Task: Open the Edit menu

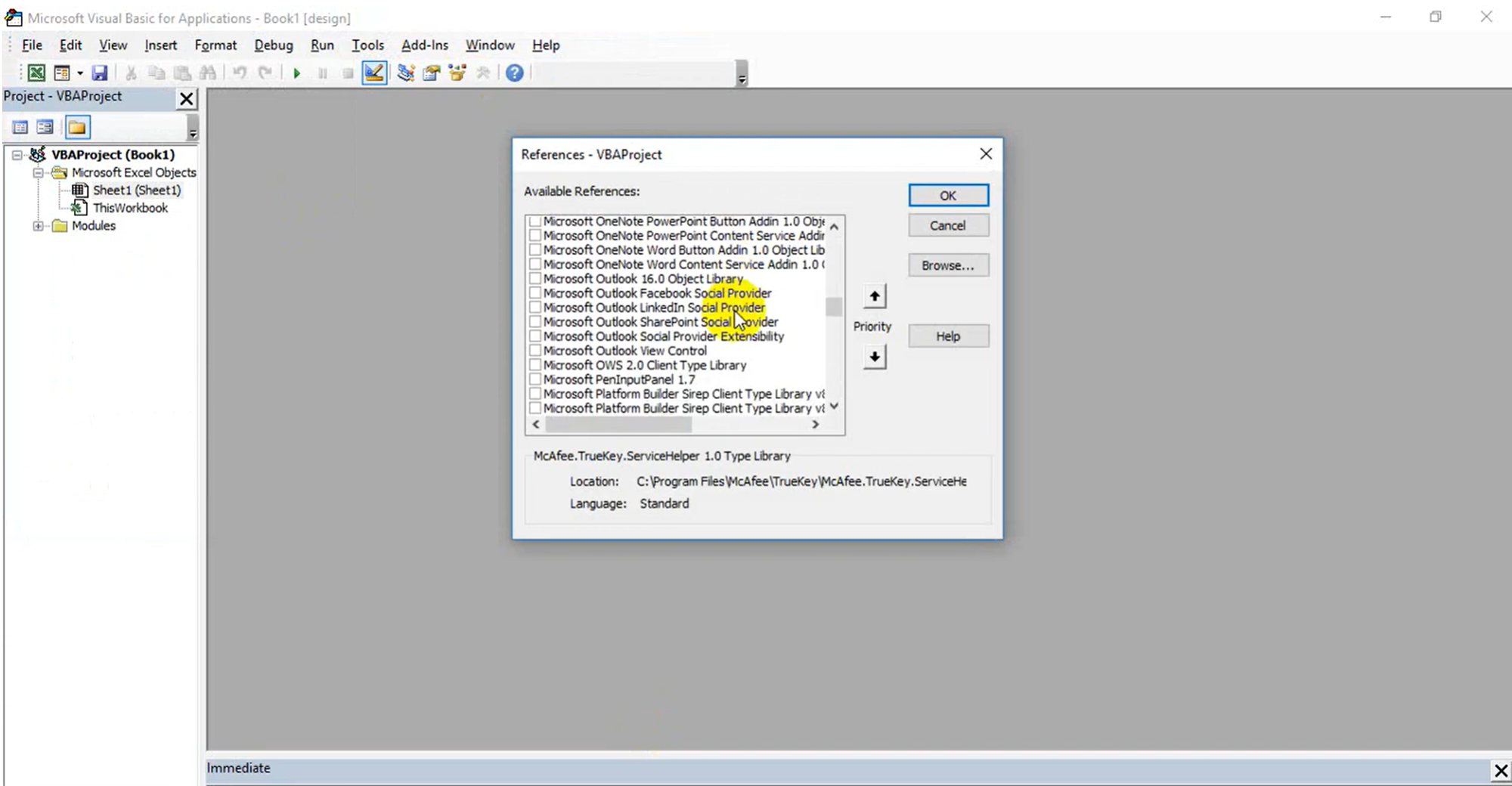Action: tap(70, 45)
